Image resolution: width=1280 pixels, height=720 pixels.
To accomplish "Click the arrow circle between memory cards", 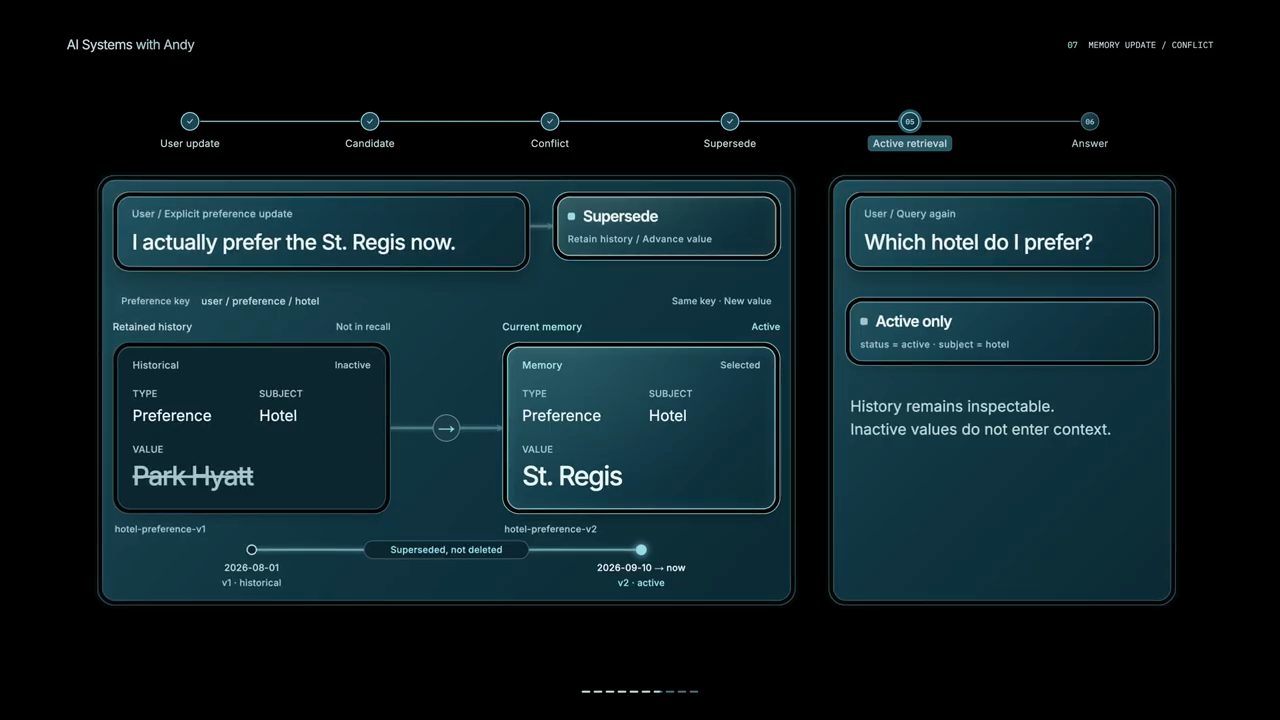I will 446,428.
